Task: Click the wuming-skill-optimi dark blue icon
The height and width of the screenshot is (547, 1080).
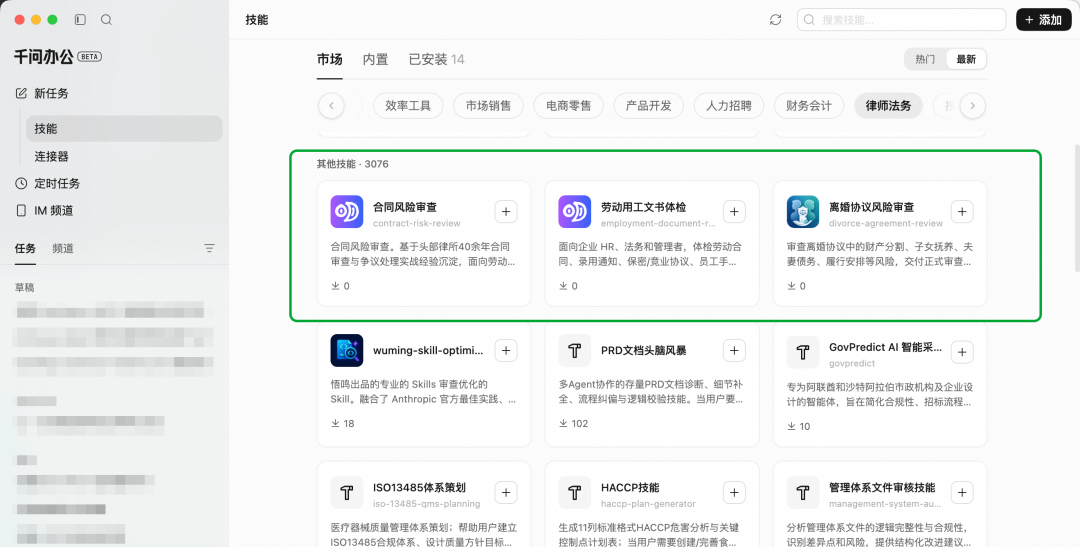Action: click(346, 351)
